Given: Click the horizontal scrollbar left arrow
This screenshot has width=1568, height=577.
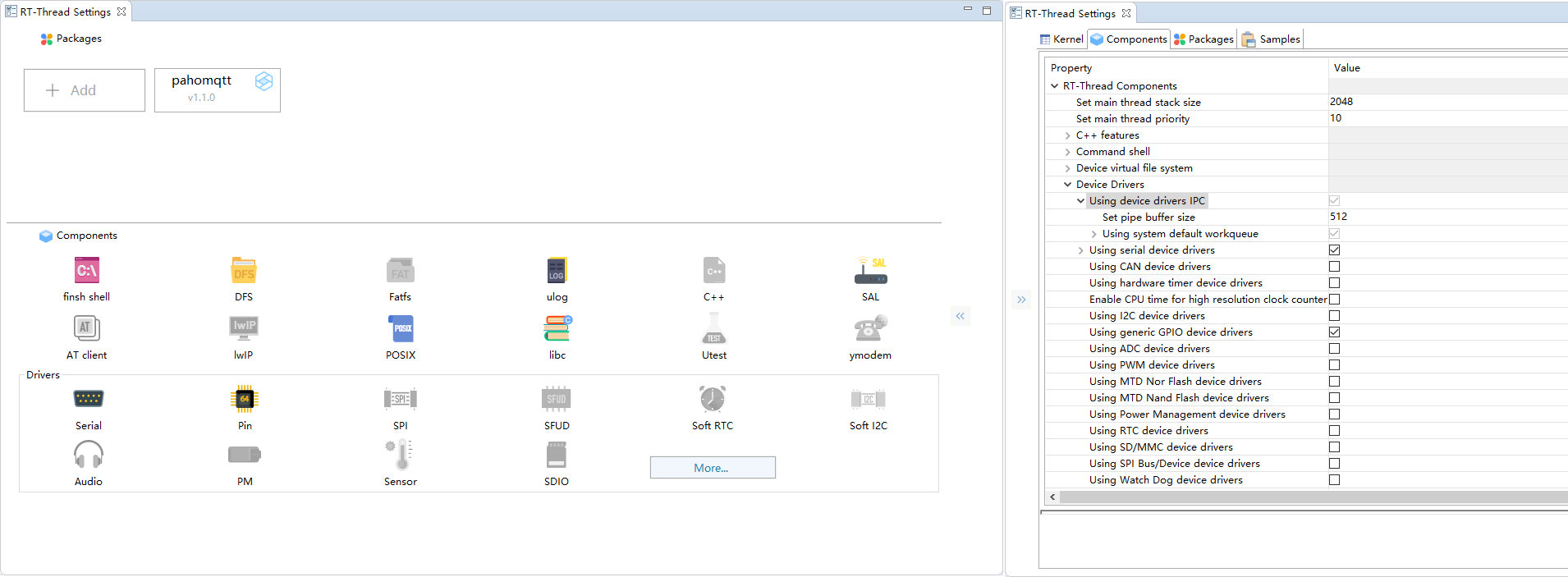Looking at the screenshot, I should [x=1052, y=497].
